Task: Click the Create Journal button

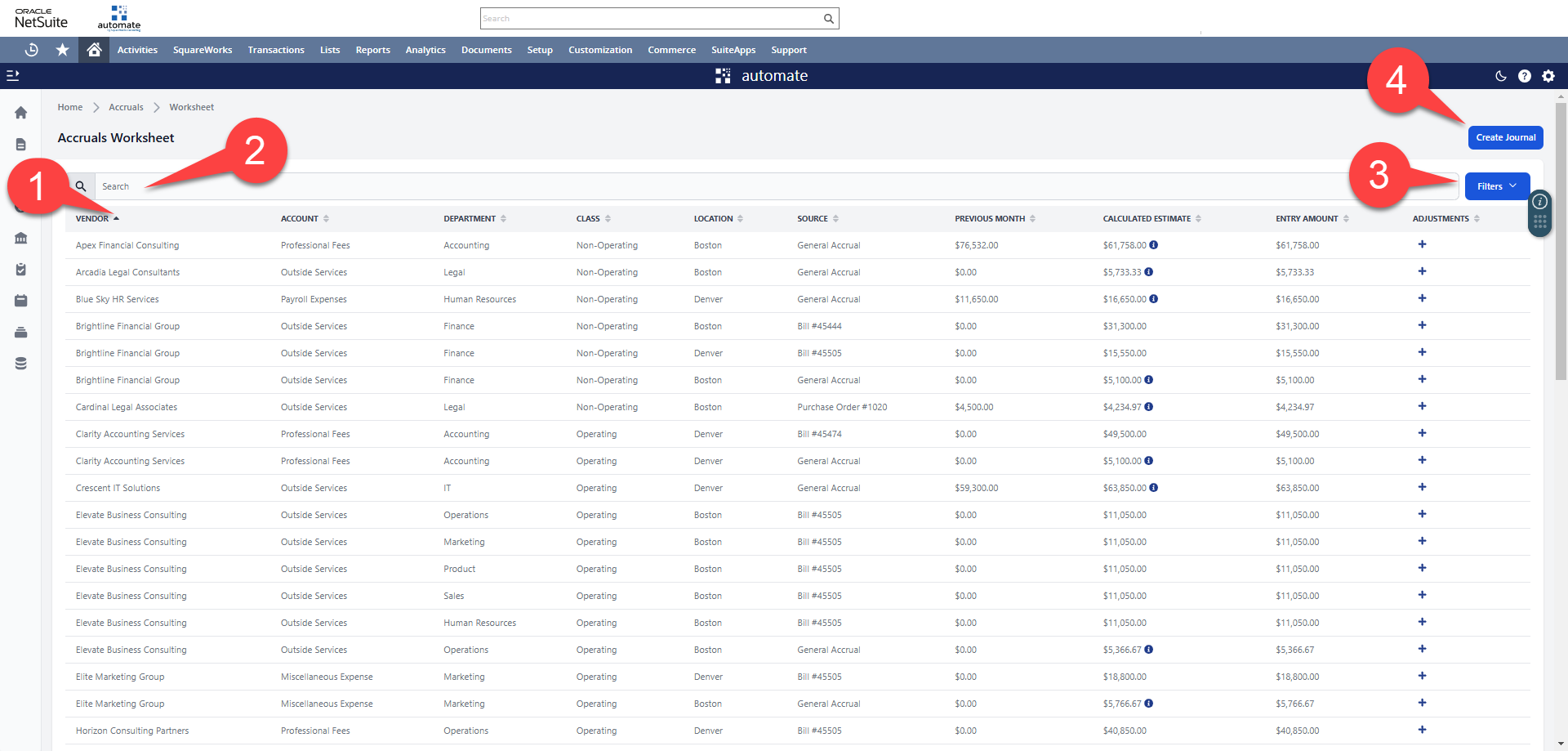Action: coord(1505,137)
